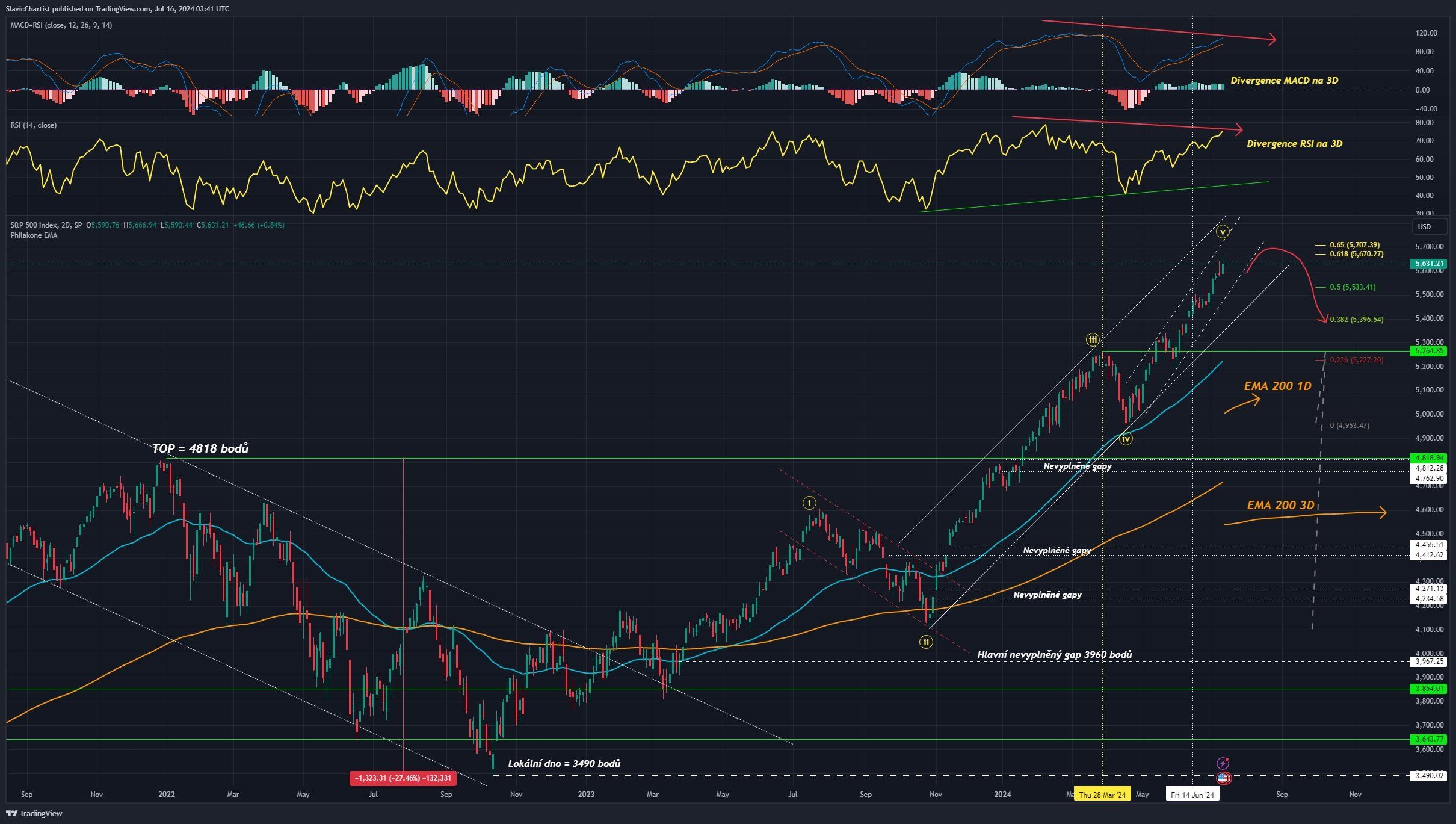Click the RSI (14, close) indicator legend
The image size is (1456, 824).
coord(34,125)
